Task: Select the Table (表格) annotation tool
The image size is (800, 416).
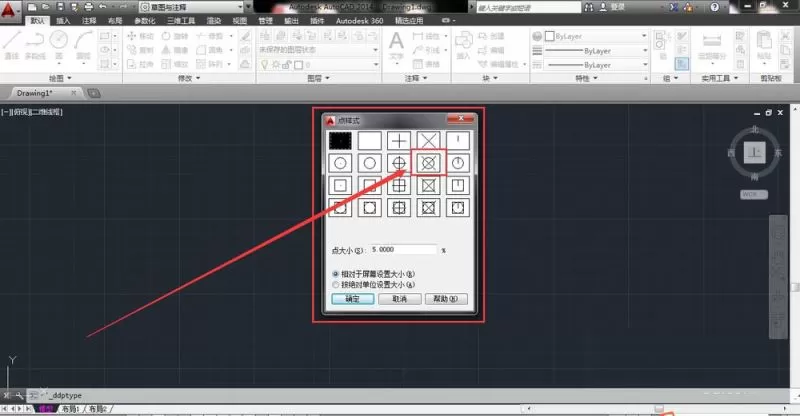Action: (426, 64)
